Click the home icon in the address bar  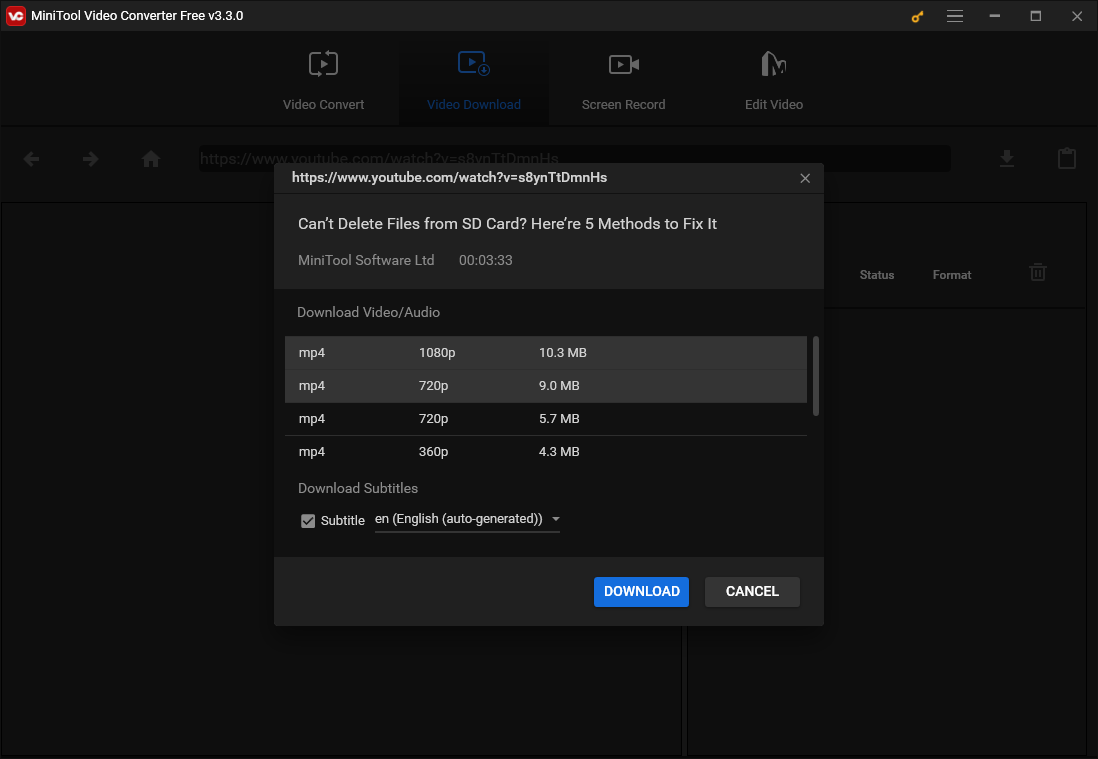coord(150,158)
